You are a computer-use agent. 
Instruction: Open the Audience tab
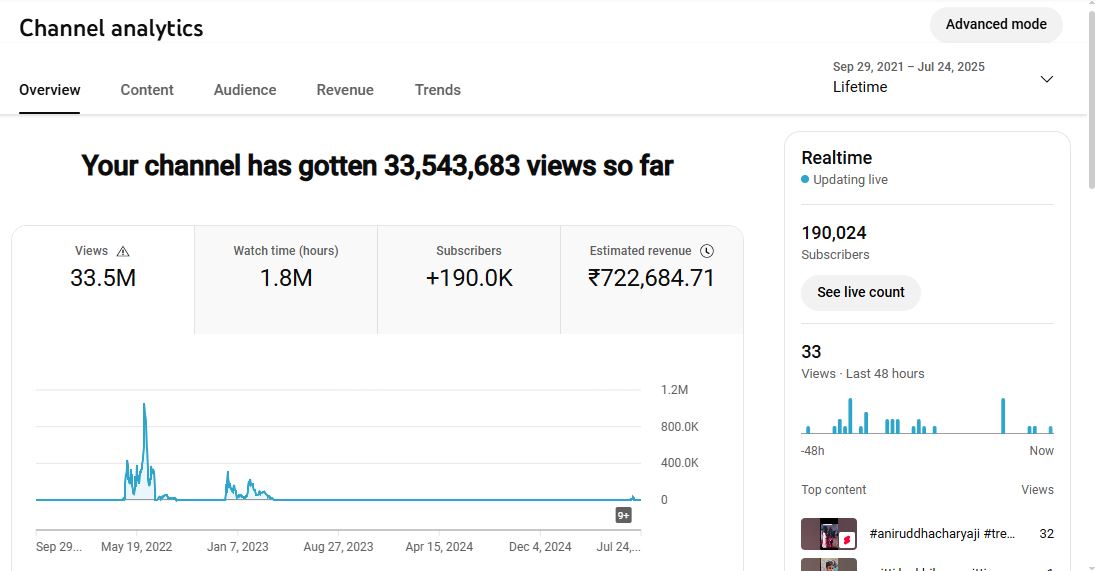tap(245, 90)
